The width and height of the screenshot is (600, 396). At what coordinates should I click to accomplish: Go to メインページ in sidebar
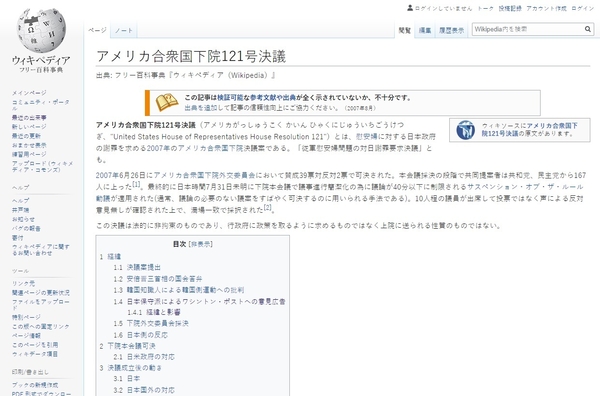pyautogui.click(x=29, y=93)
